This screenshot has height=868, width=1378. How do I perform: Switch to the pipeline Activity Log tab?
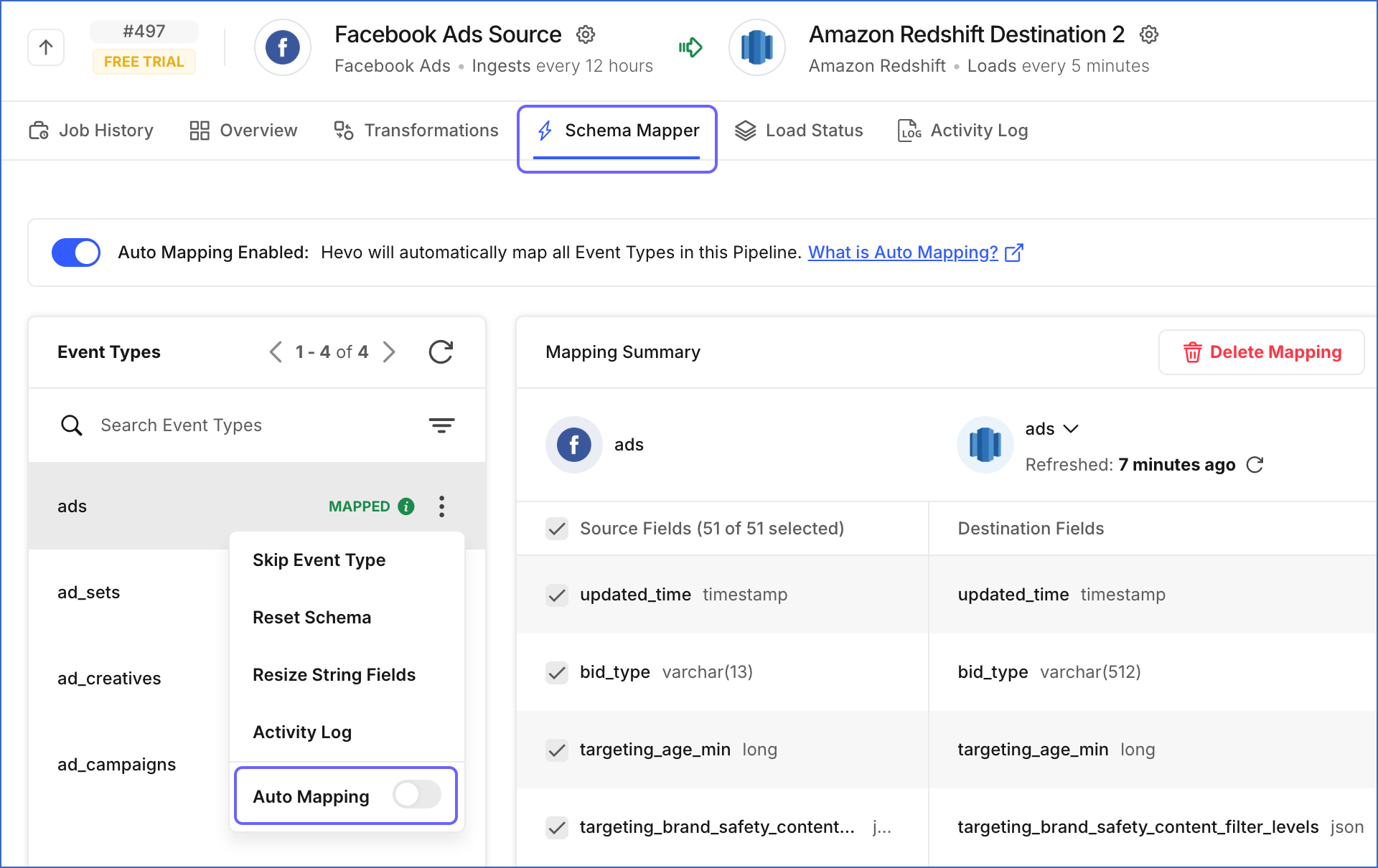point(962,131)
